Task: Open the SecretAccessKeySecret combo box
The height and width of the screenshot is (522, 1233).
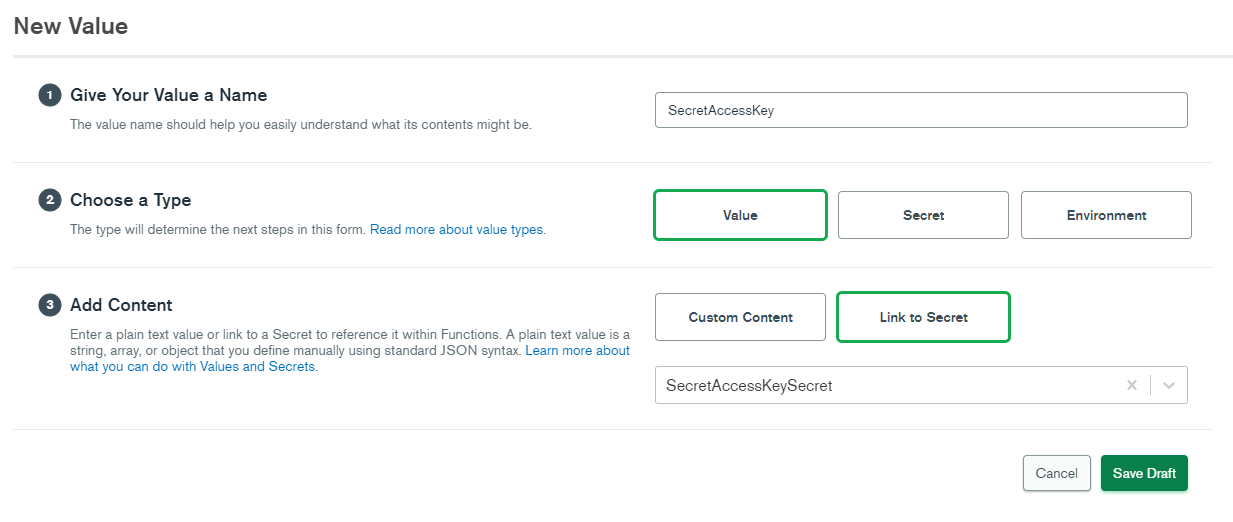Action: click(x=880, y=385)
